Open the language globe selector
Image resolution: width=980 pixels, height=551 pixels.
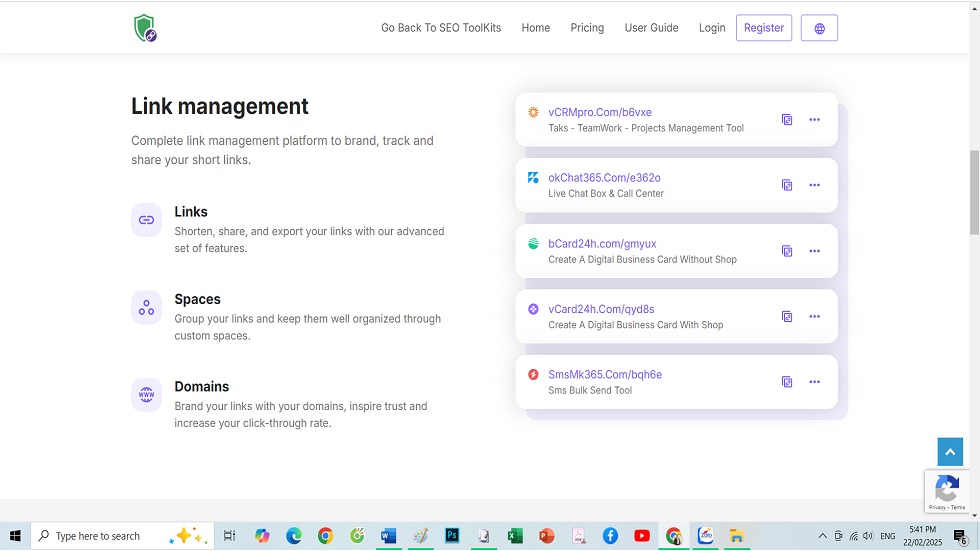pyautogui.click(x=819, y=28)
